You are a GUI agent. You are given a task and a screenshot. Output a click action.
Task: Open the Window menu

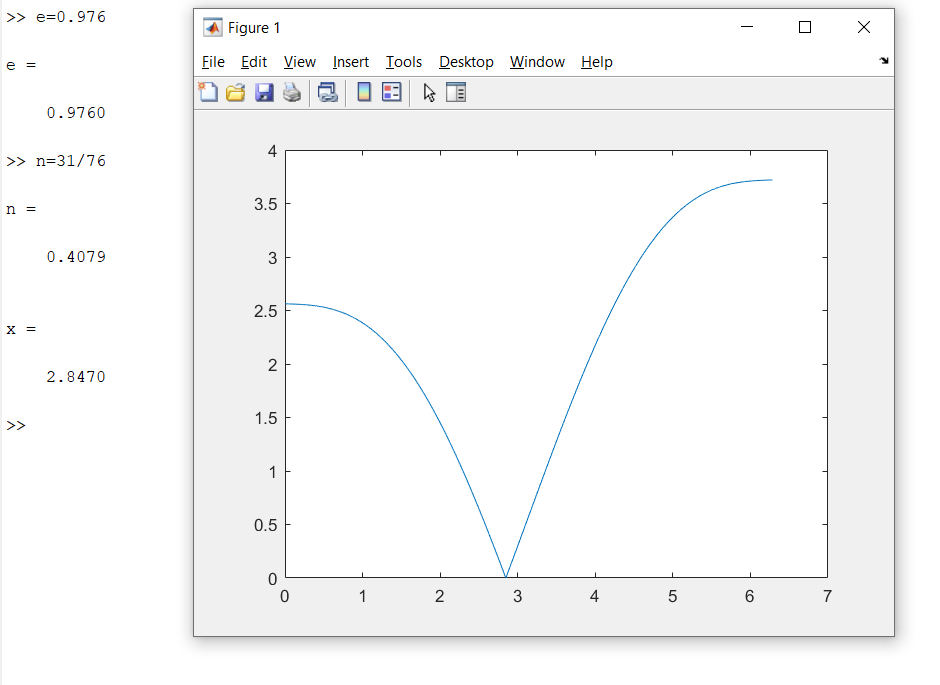(x=537, y=61)
